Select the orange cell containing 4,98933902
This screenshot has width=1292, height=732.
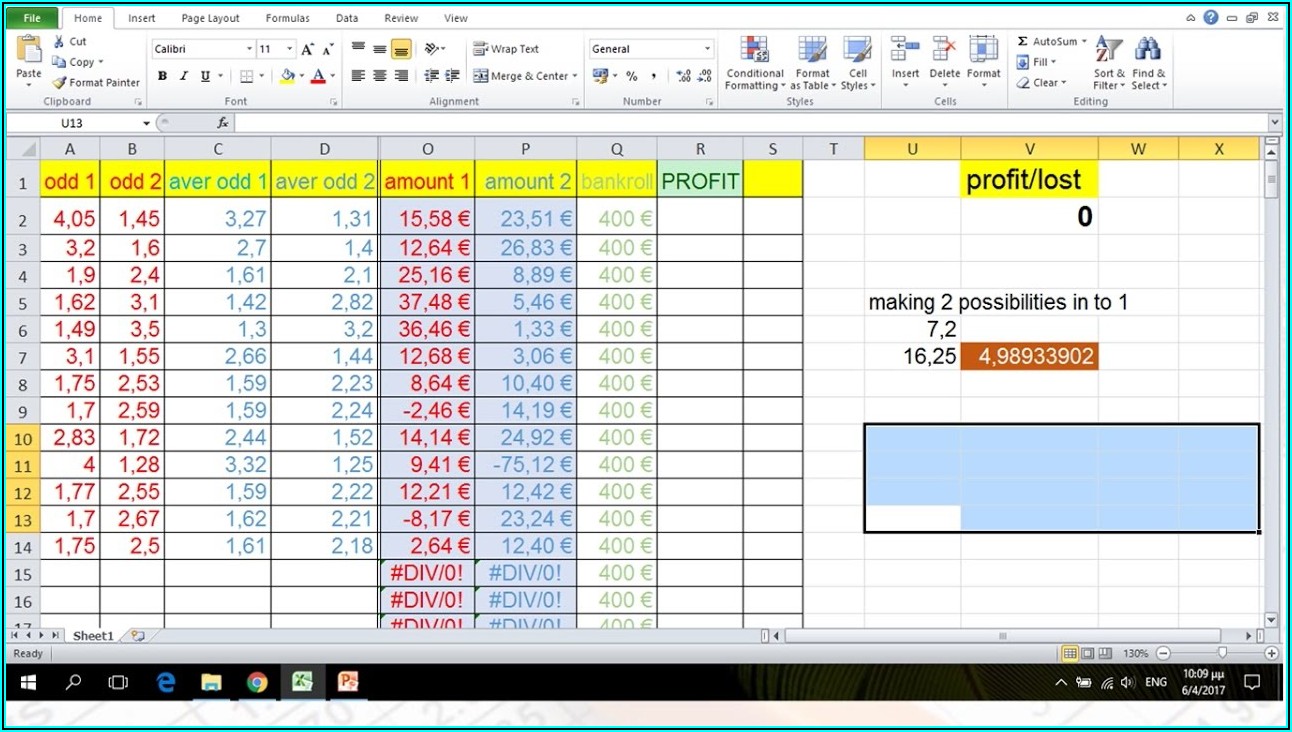tap(1029, 356)
